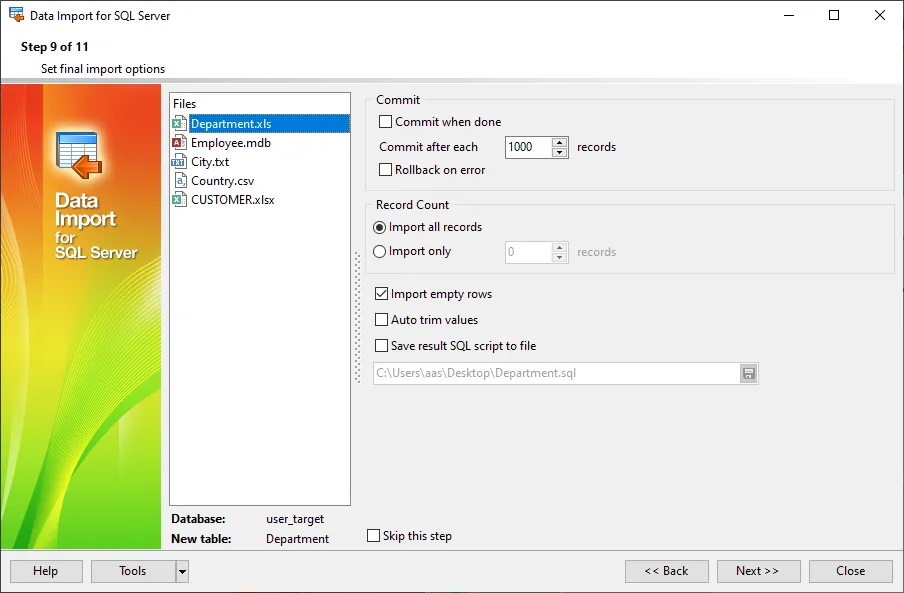Open Help
The width and height of the screenshot is (904, 593).
click(46, 571)
